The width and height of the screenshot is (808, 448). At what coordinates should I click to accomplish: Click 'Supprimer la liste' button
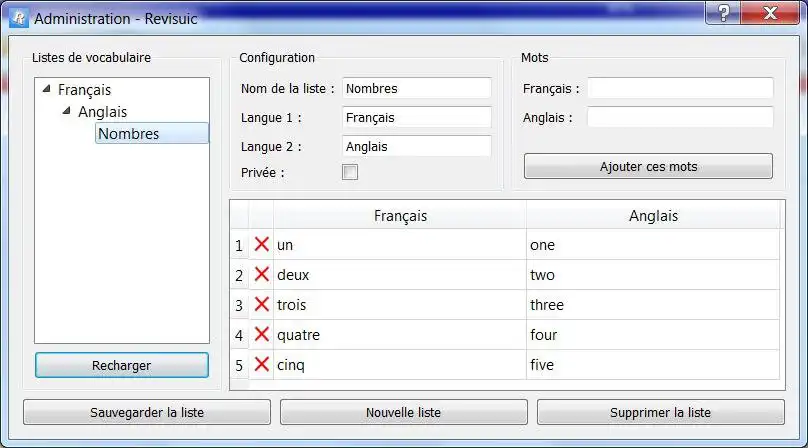[660, 412]
